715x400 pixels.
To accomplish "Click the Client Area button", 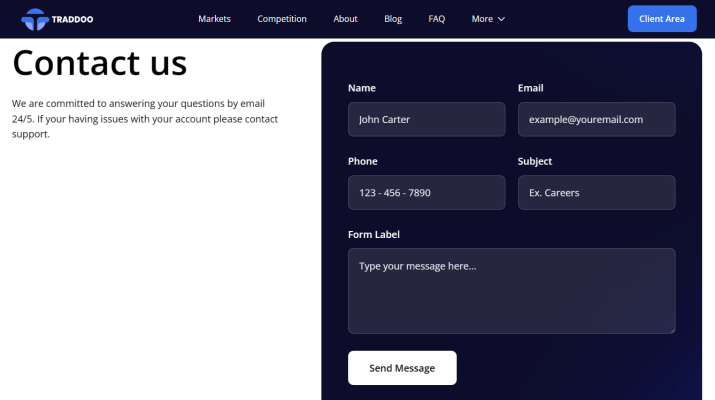I will click(x=662, y=19).
